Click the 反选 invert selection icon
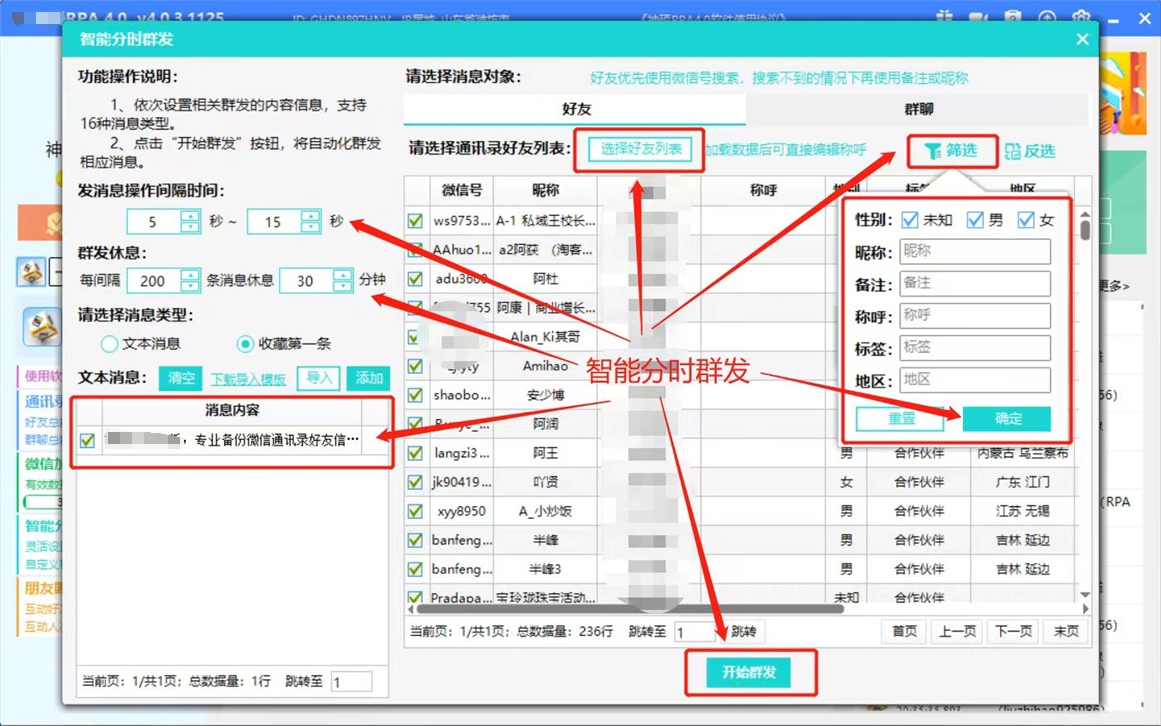The height and width of the screenshot is (726, 1161). 1012,151
